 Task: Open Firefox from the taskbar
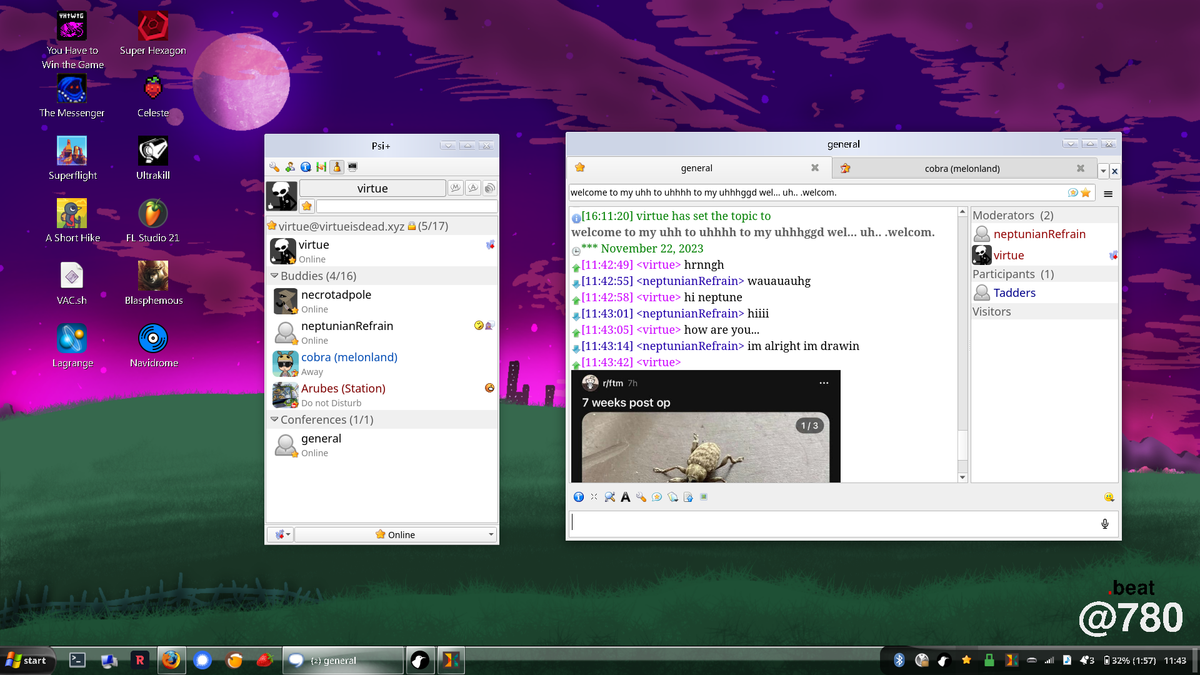[171, 660]
